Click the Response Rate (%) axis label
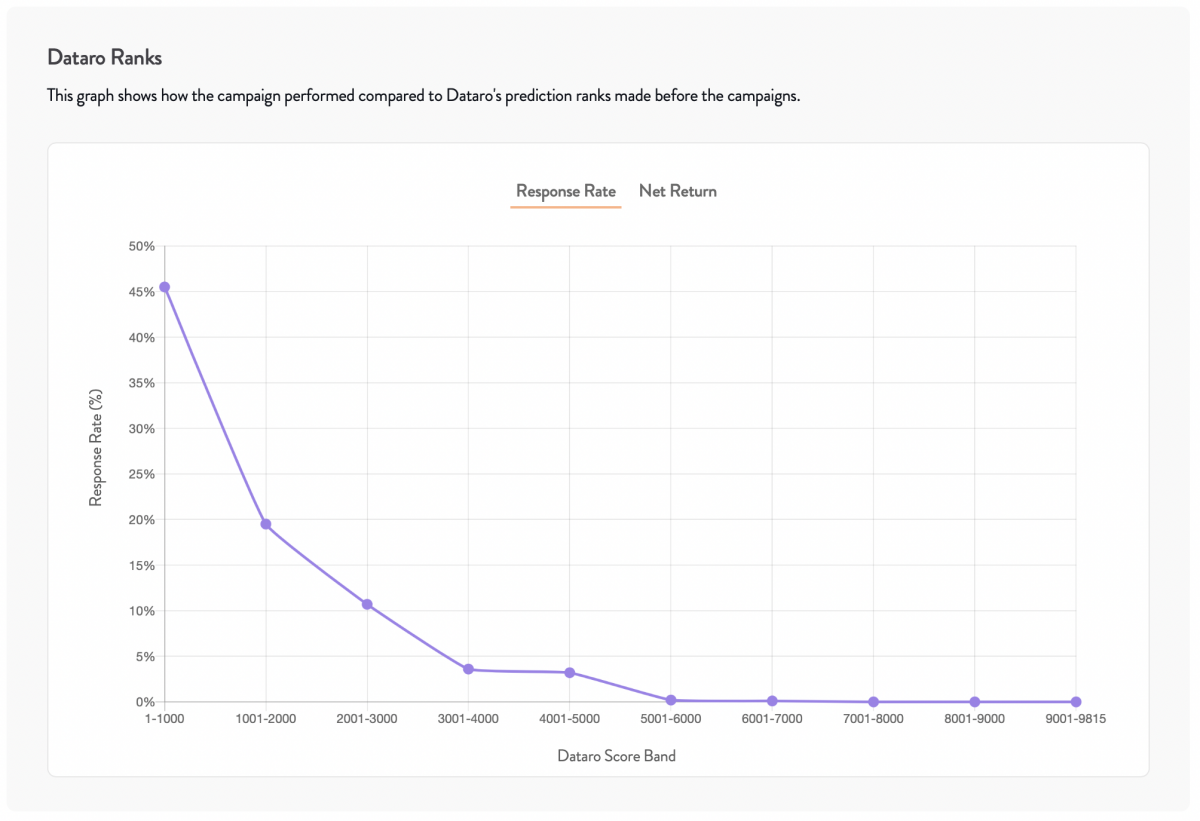Image resolution: width=1200 pixels, height=821 pixels. pyautogui.click(x=96, y=447)
